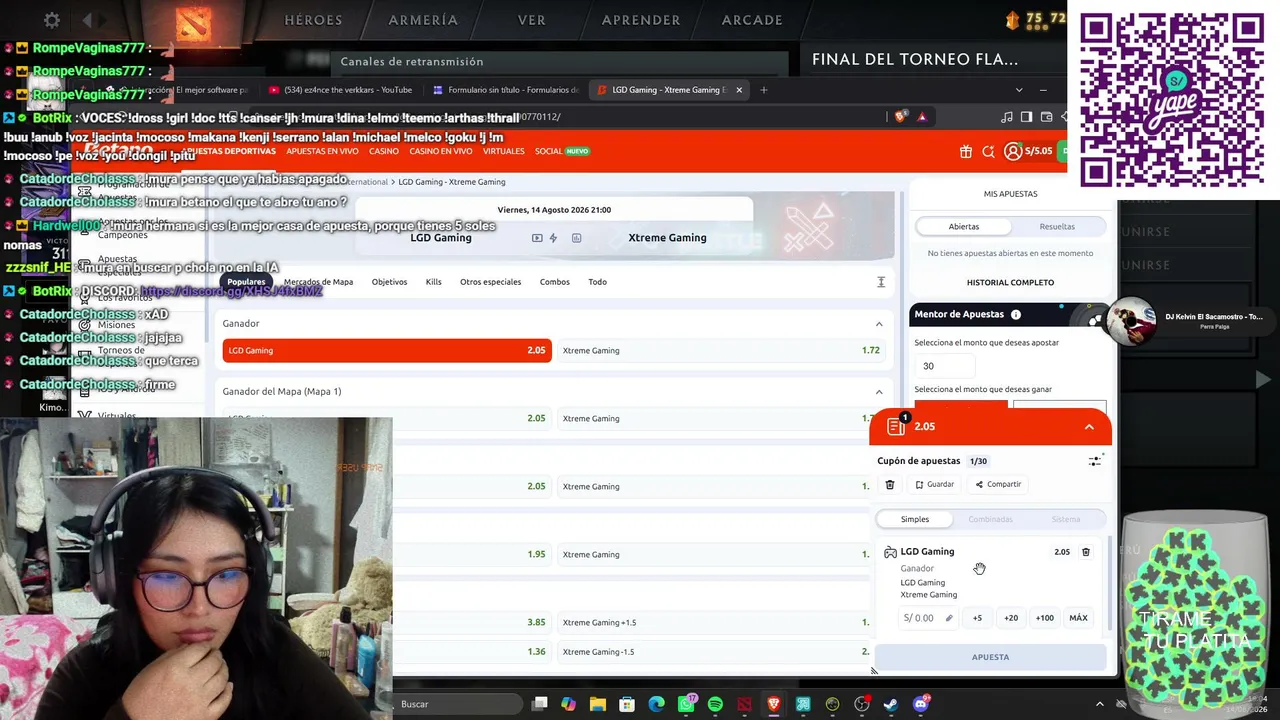Open the gift promotions icon in Betano header
This screenshot has width=1280, height=720.
coord(965,152)
